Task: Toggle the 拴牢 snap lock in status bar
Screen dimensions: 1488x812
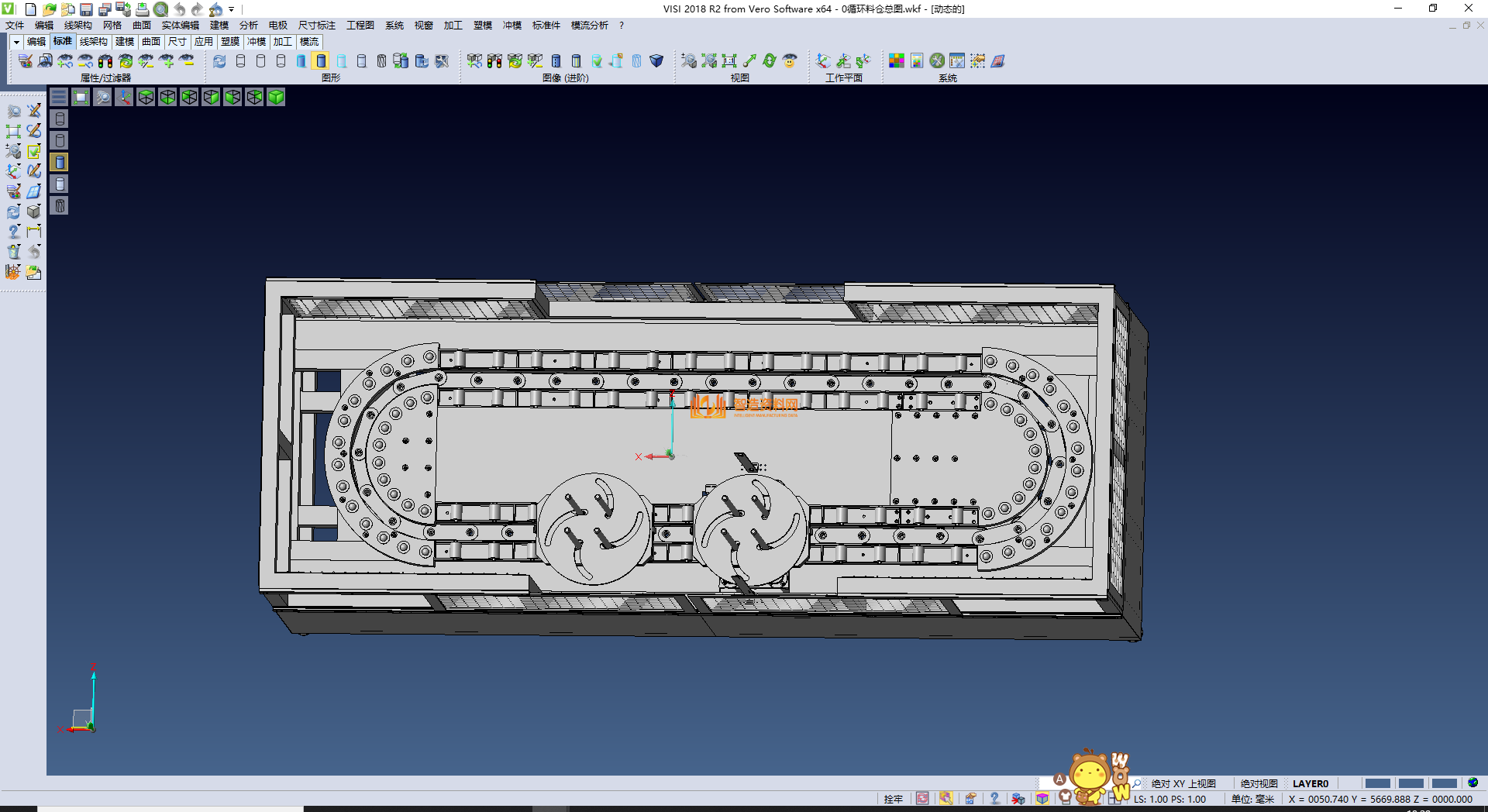Action: (893, 799)
